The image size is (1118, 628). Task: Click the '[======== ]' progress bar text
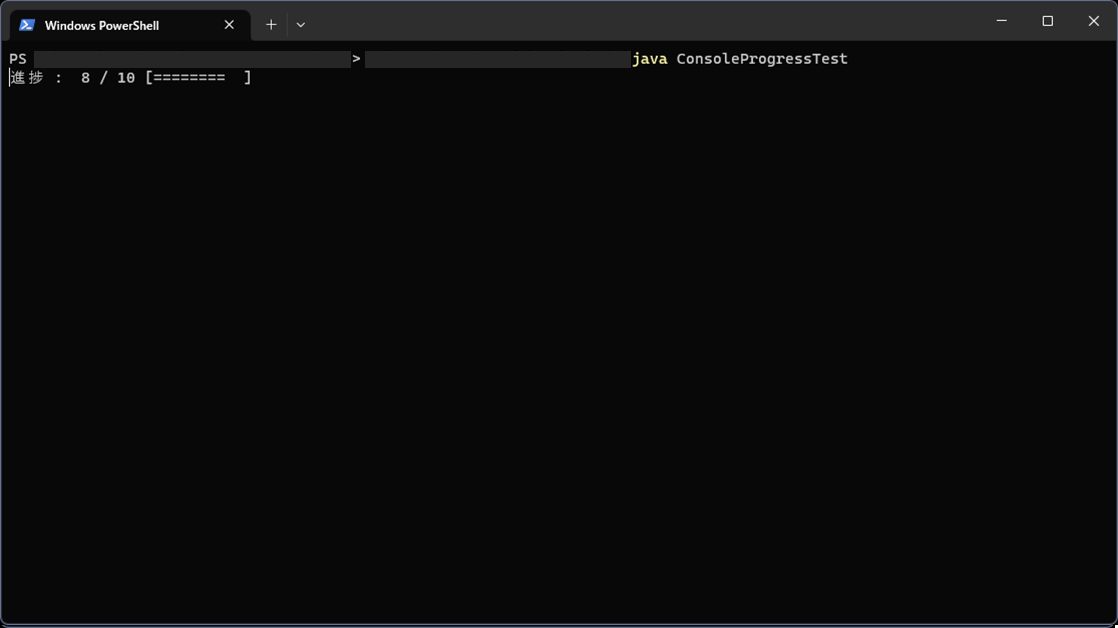(198, 78)
